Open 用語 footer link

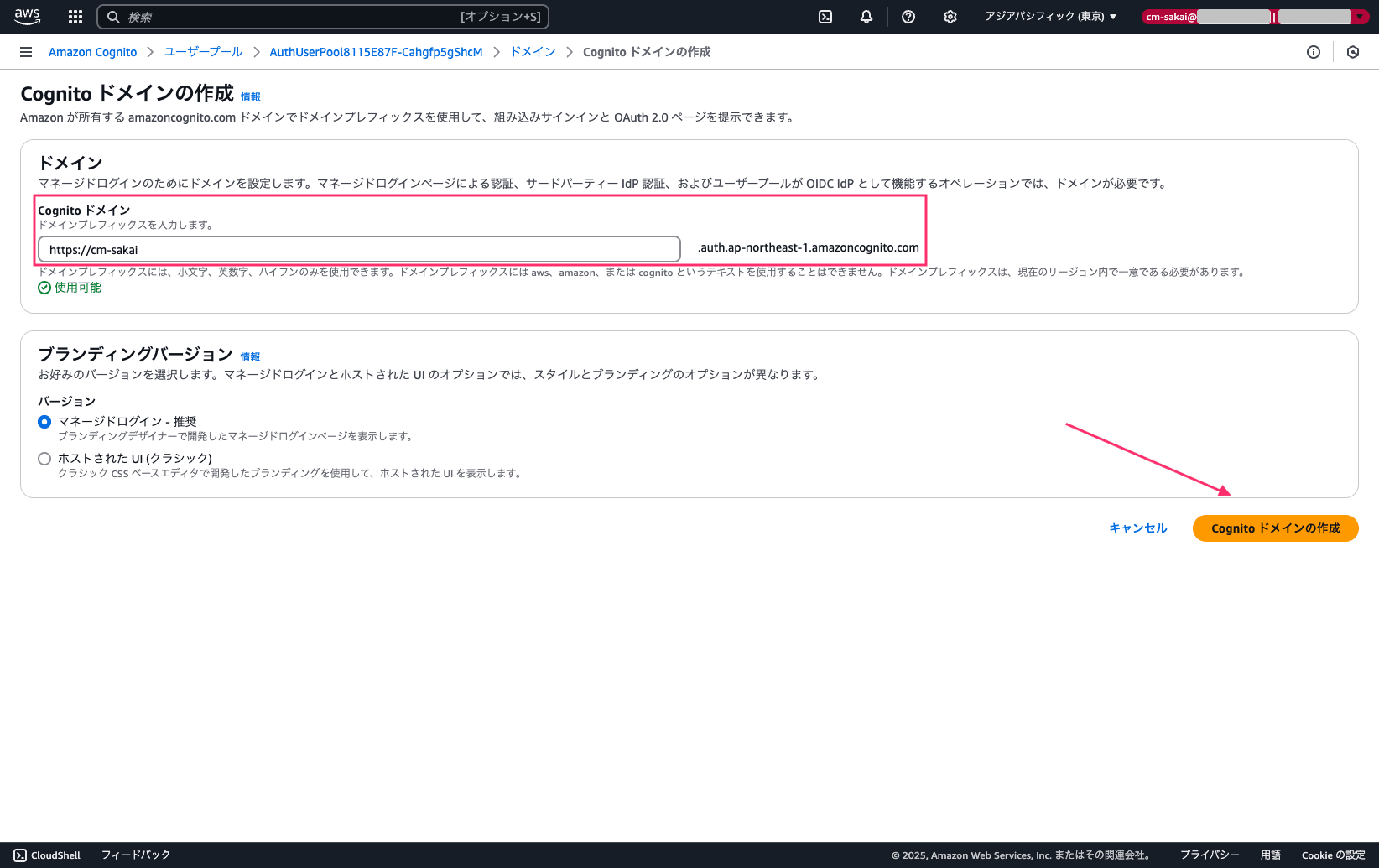click(1270, 855)
